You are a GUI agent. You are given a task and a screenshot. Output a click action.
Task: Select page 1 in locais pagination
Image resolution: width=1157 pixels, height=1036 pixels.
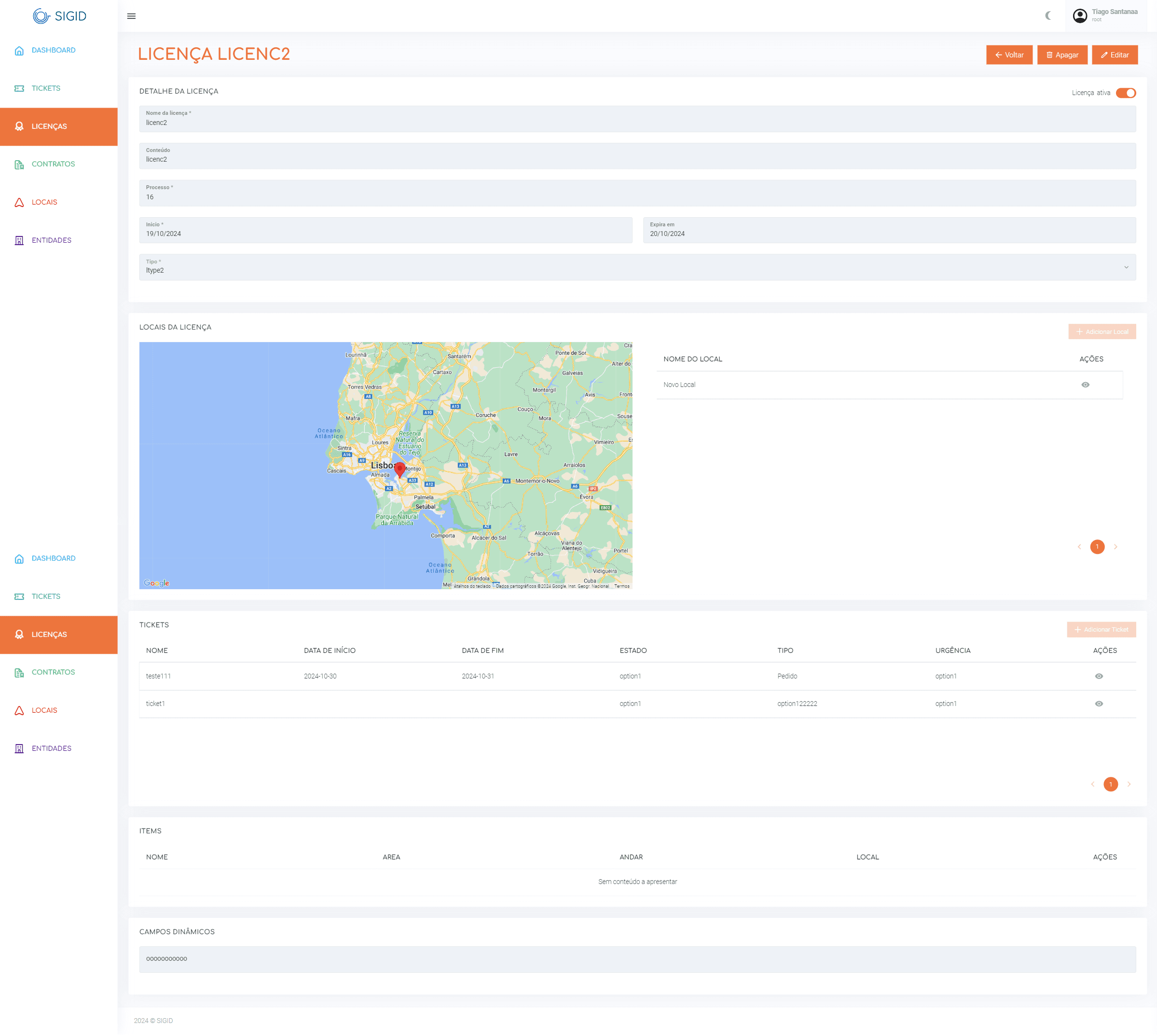tap(1097, 547)
